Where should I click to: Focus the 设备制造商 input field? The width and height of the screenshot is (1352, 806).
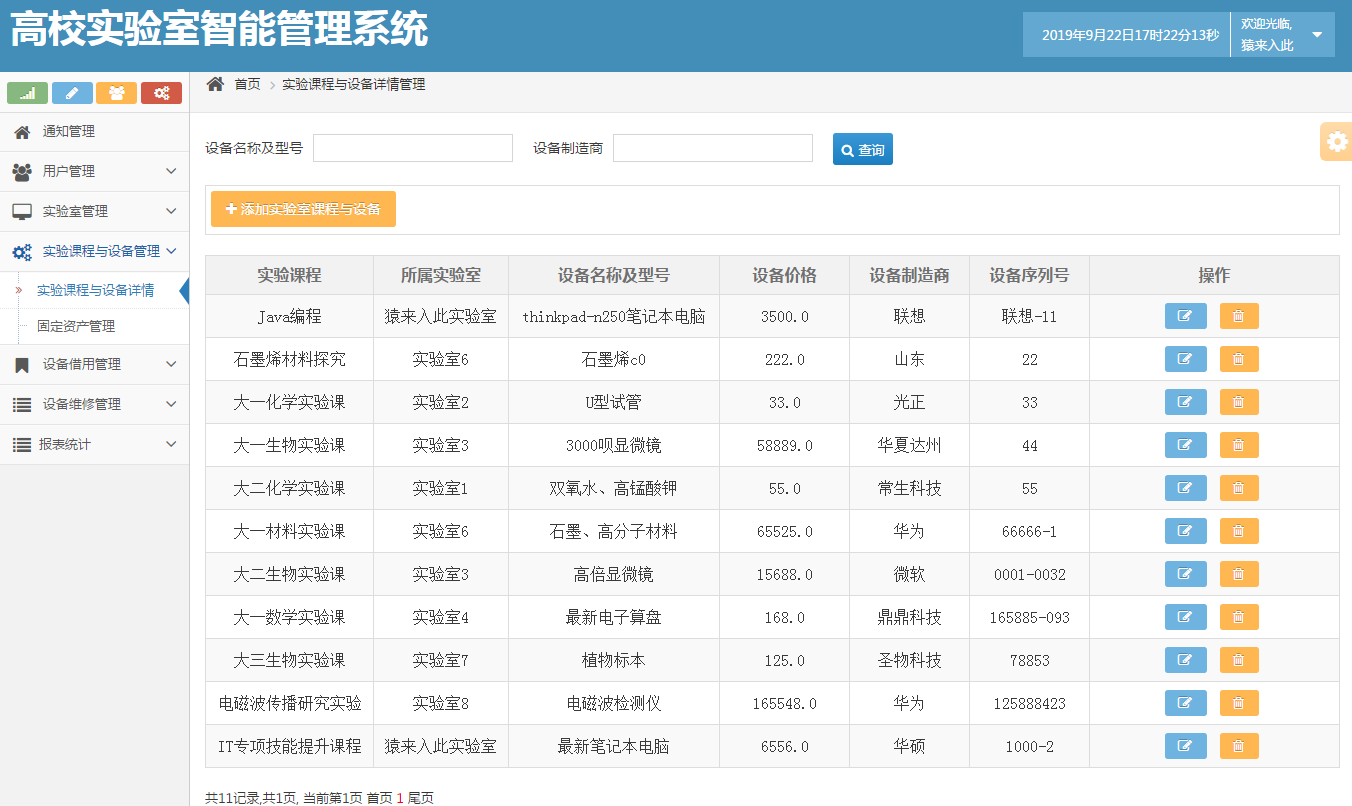tap(713, 148)
